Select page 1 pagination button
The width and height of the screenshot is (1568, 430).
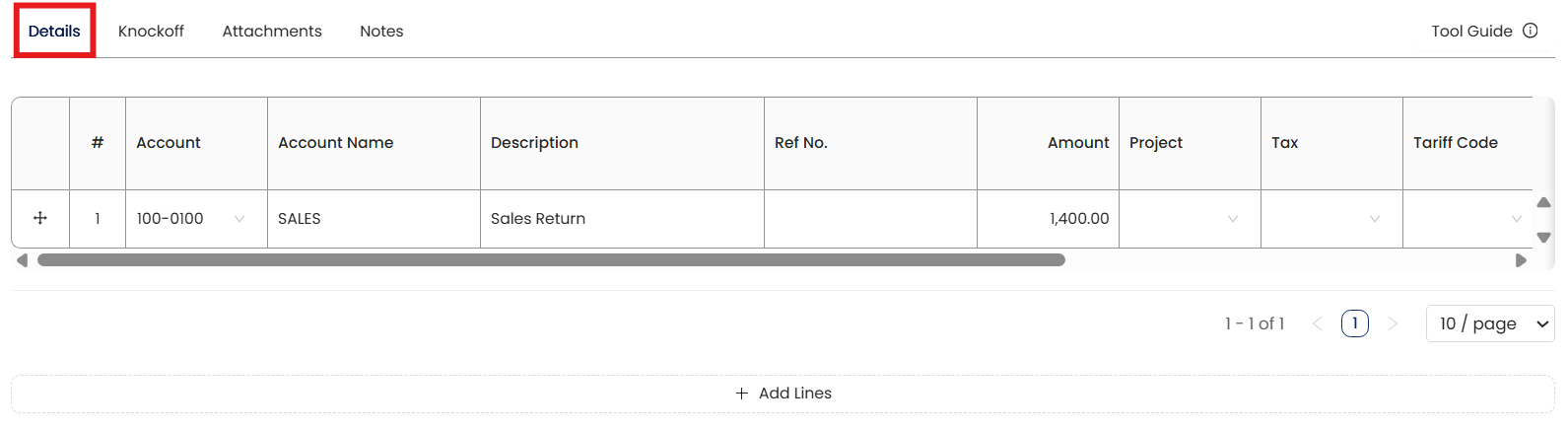point(1354,323)
